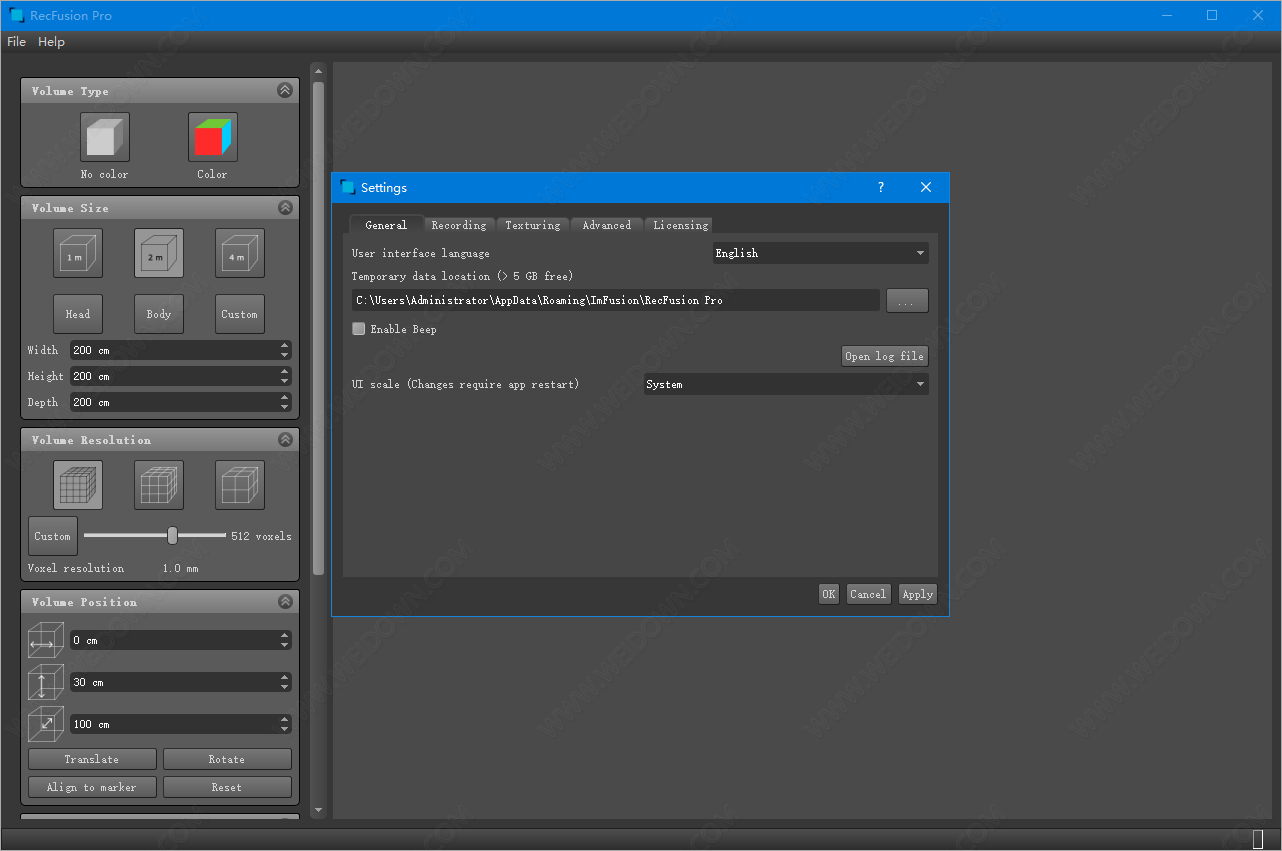Click the Settings dialog logo icon
Viewport: 1282px width, 851px height.
click(348, 187)
